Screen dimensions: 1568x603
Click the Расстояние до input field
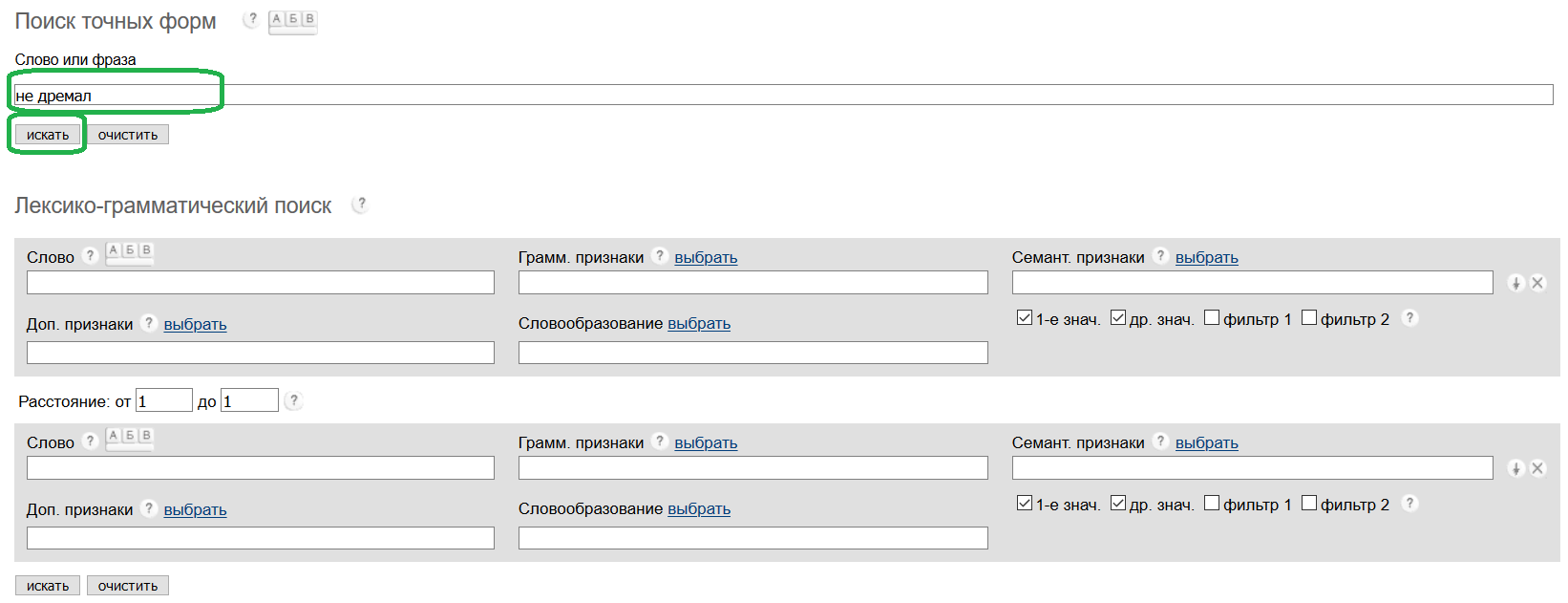coord(249,400)
